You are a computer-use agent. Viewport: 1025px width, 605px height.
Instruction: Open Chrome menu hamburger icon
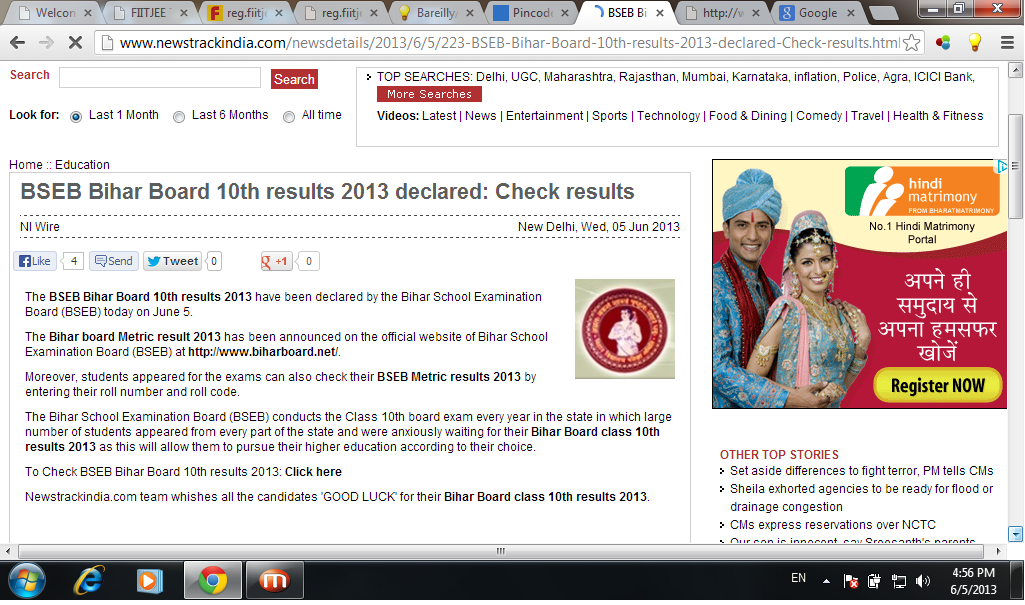click(x=1007, y=43)
